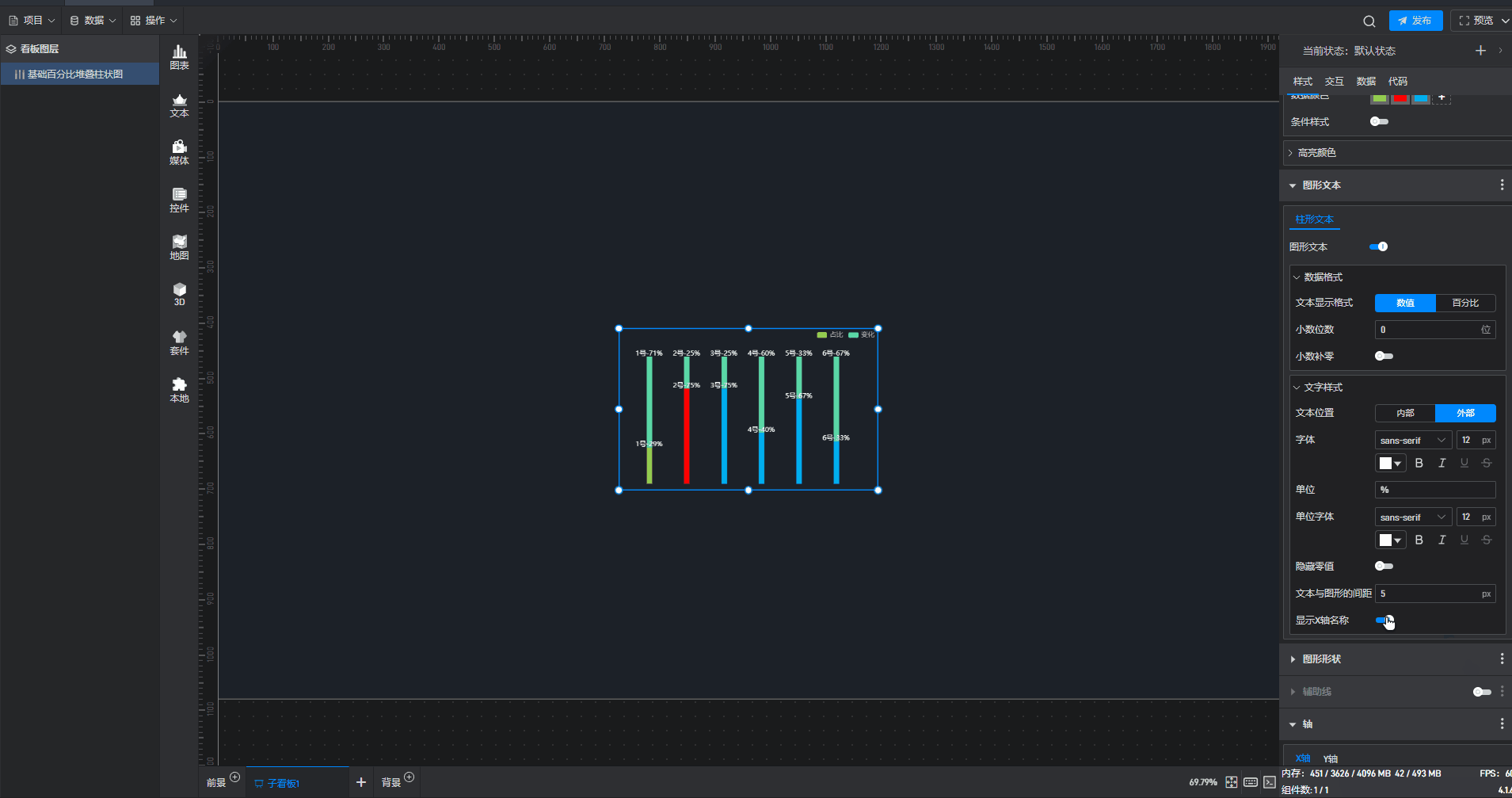Open the 字体 white color swatch

[1390, 464]
